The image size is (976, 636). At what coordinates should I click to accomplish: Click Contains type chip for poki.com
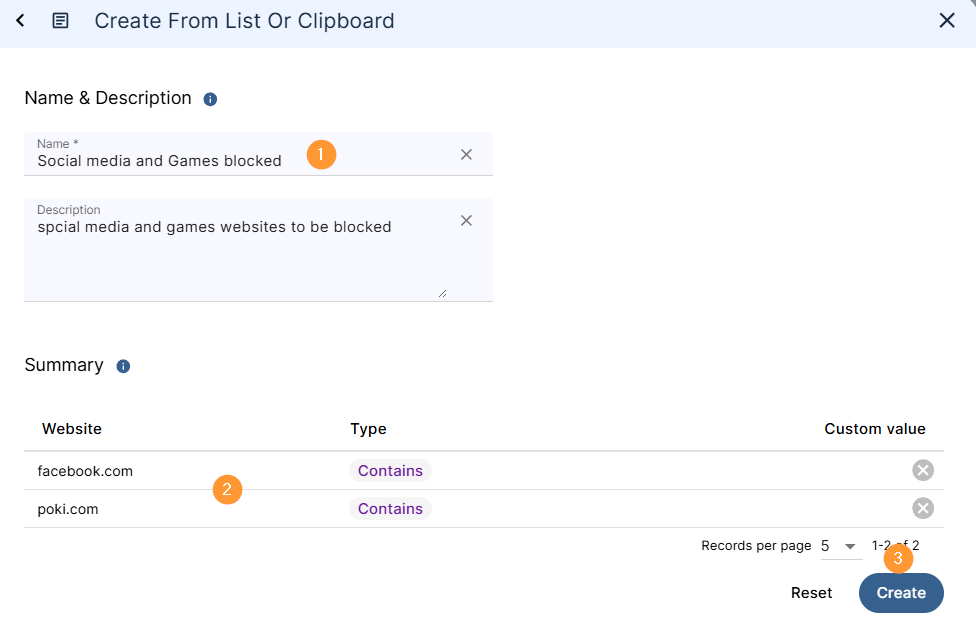click(390, 508)
